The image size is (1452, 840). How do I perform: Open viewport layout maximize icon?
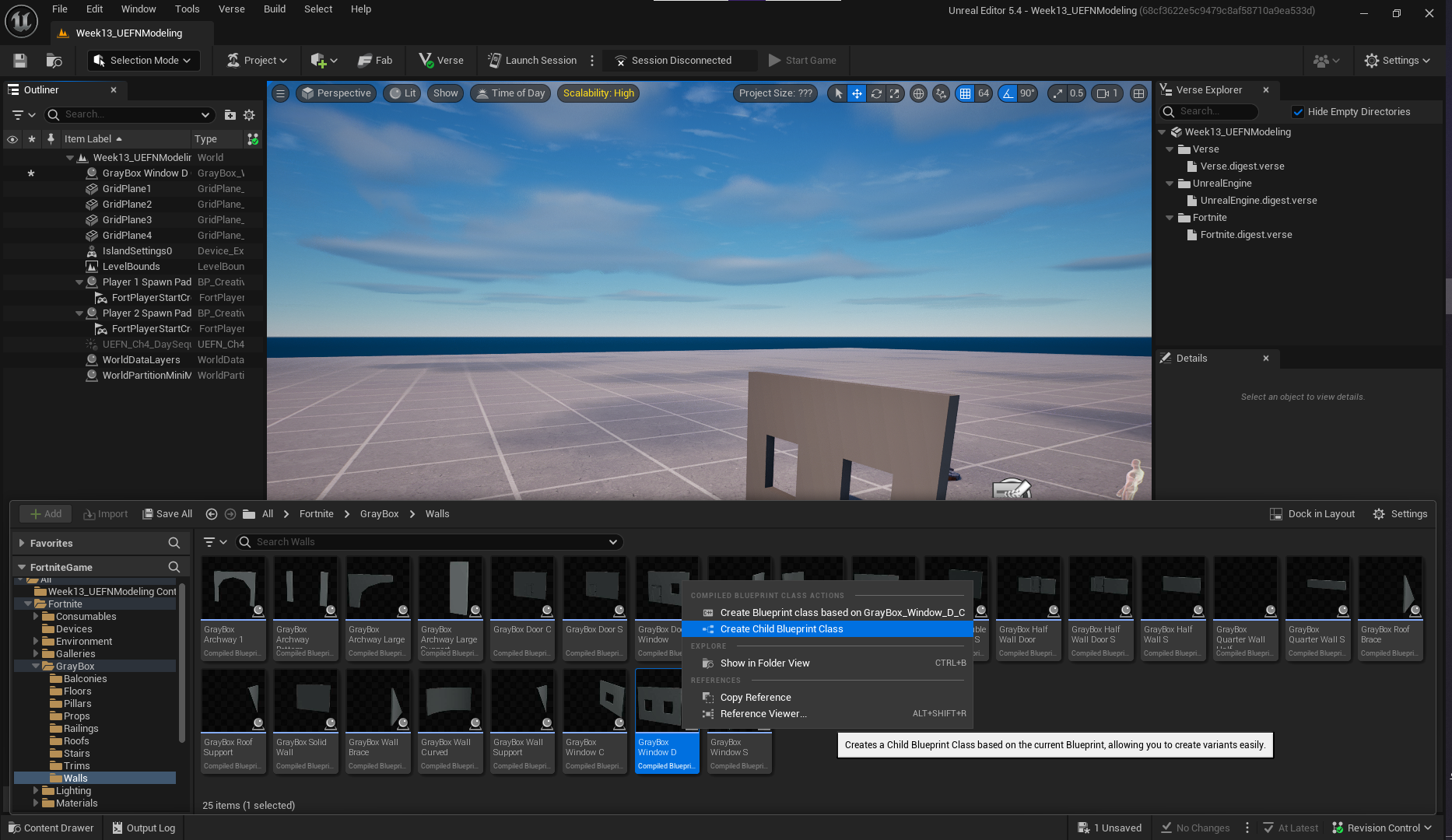(x=1139, y=93)
